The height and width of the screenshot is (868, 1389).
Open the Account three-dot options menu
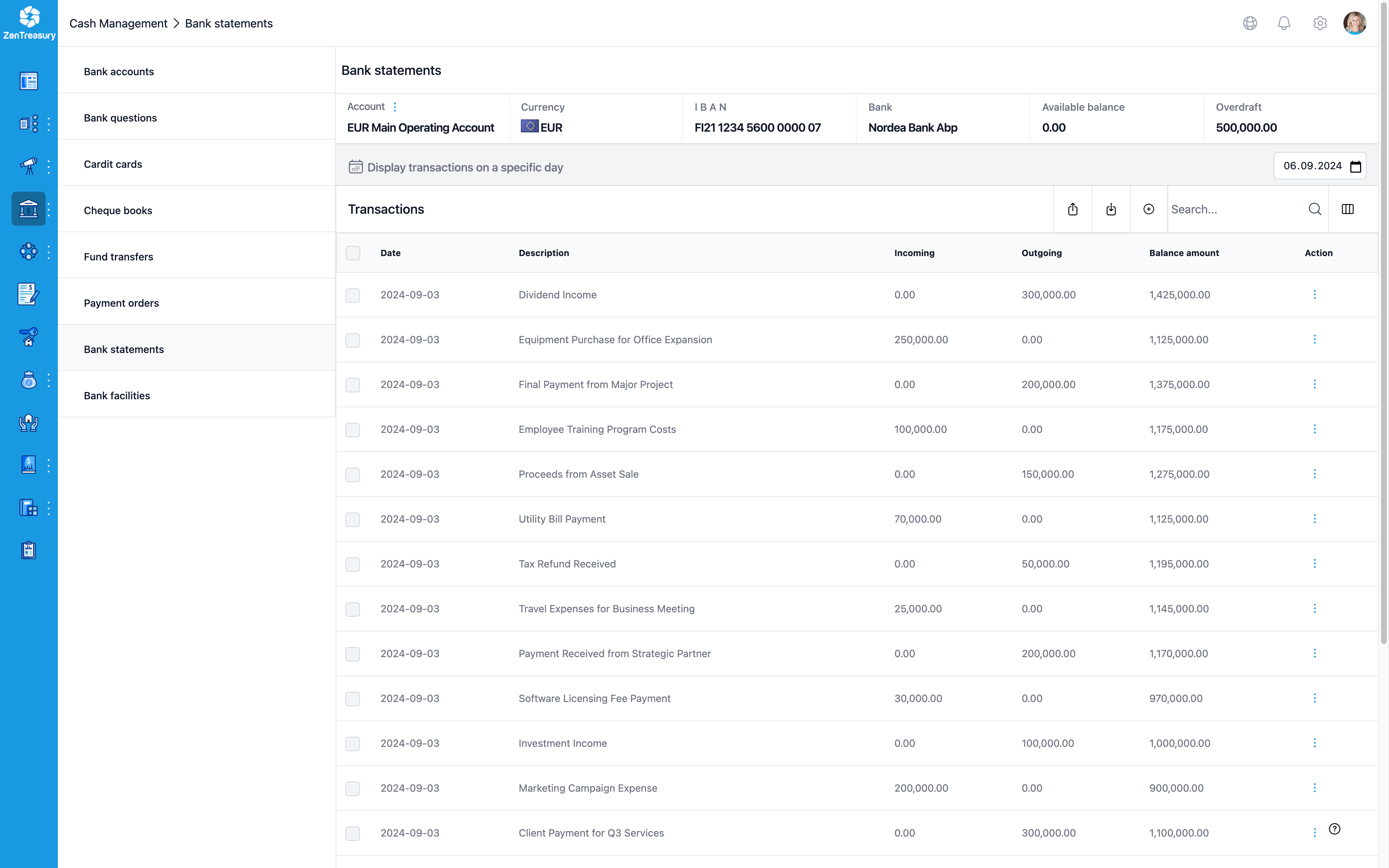pyautogui.click(x=395, y=107)
